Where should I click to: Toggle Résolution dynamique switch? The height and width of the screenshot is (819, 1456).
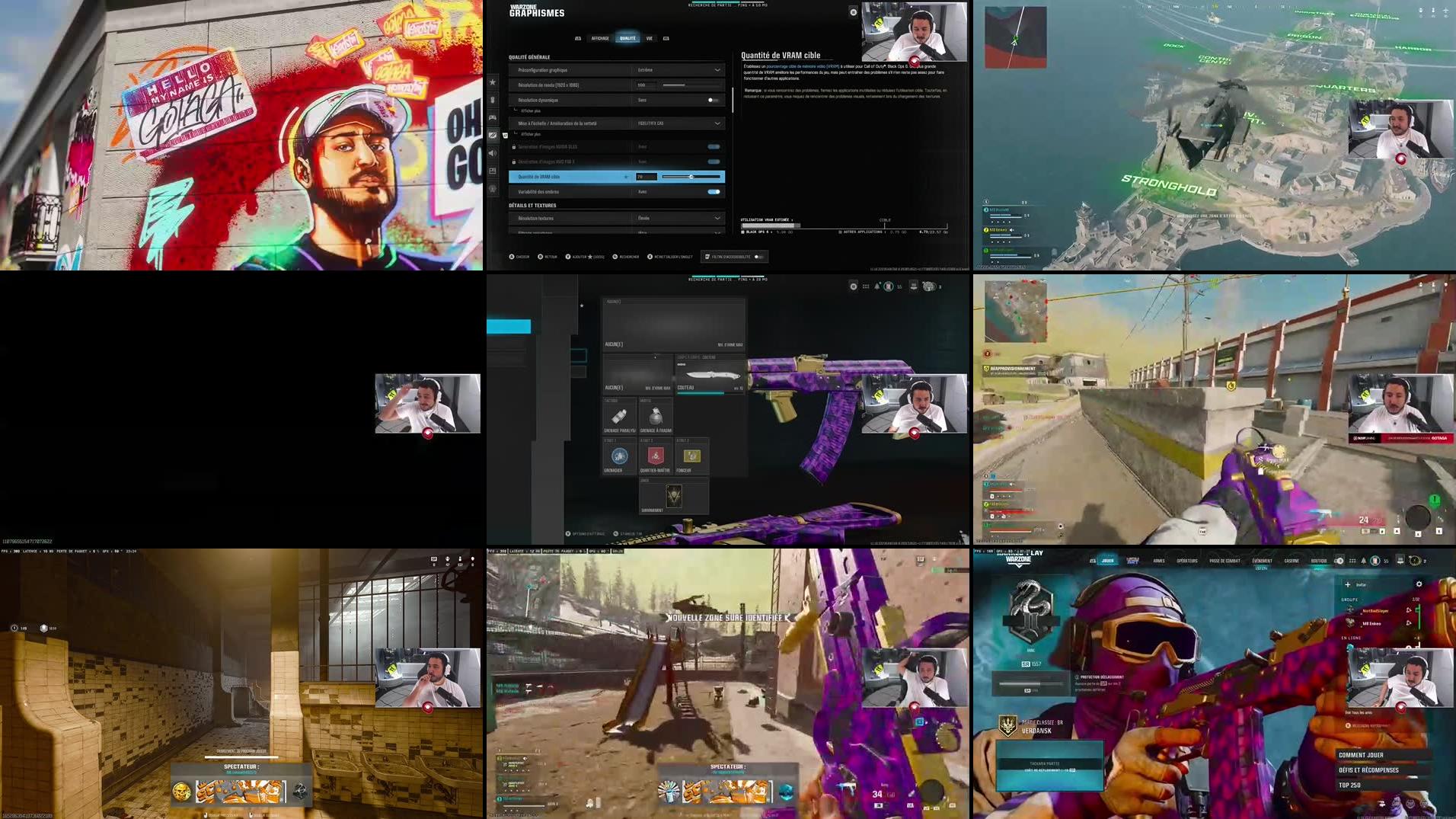pos(713,100)
